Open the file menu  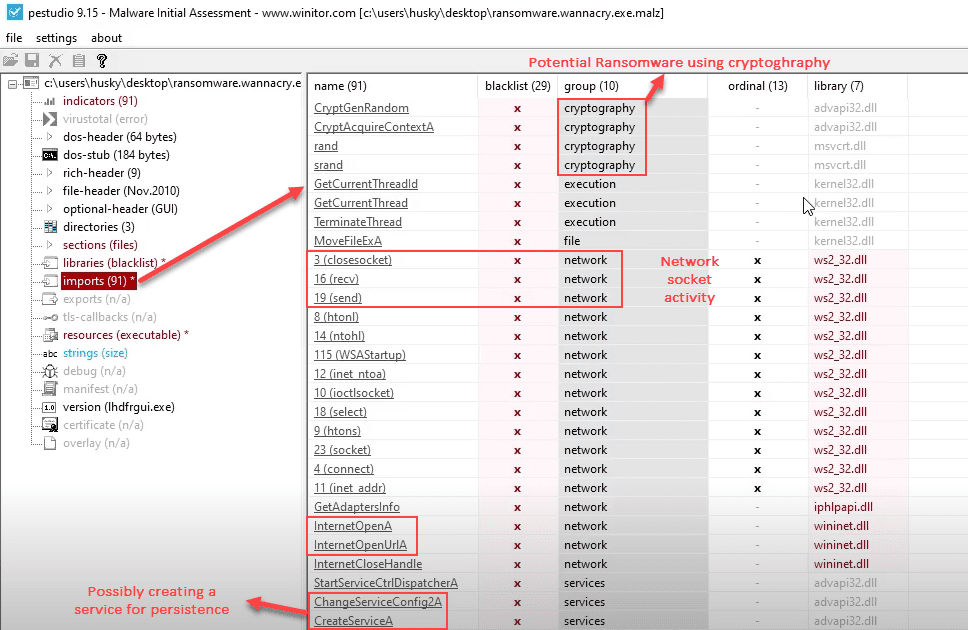point(13,38)
